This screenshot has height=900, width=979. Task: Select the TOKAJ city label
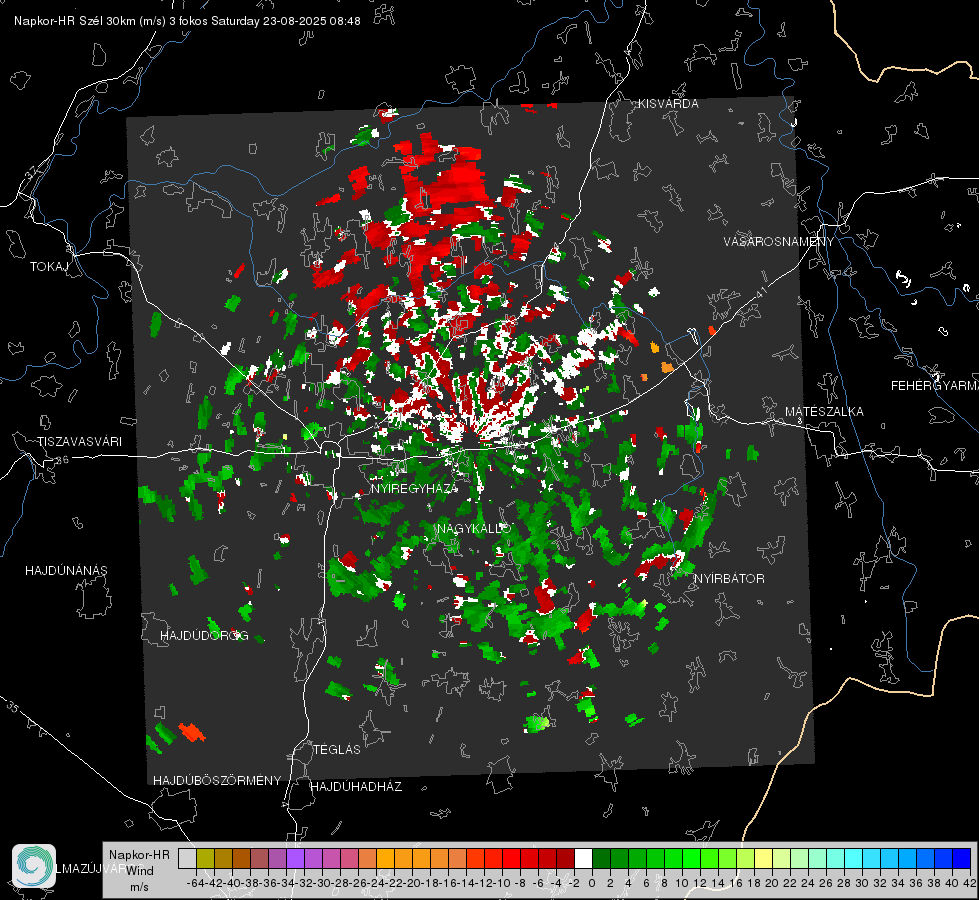[x=49, y=267]
